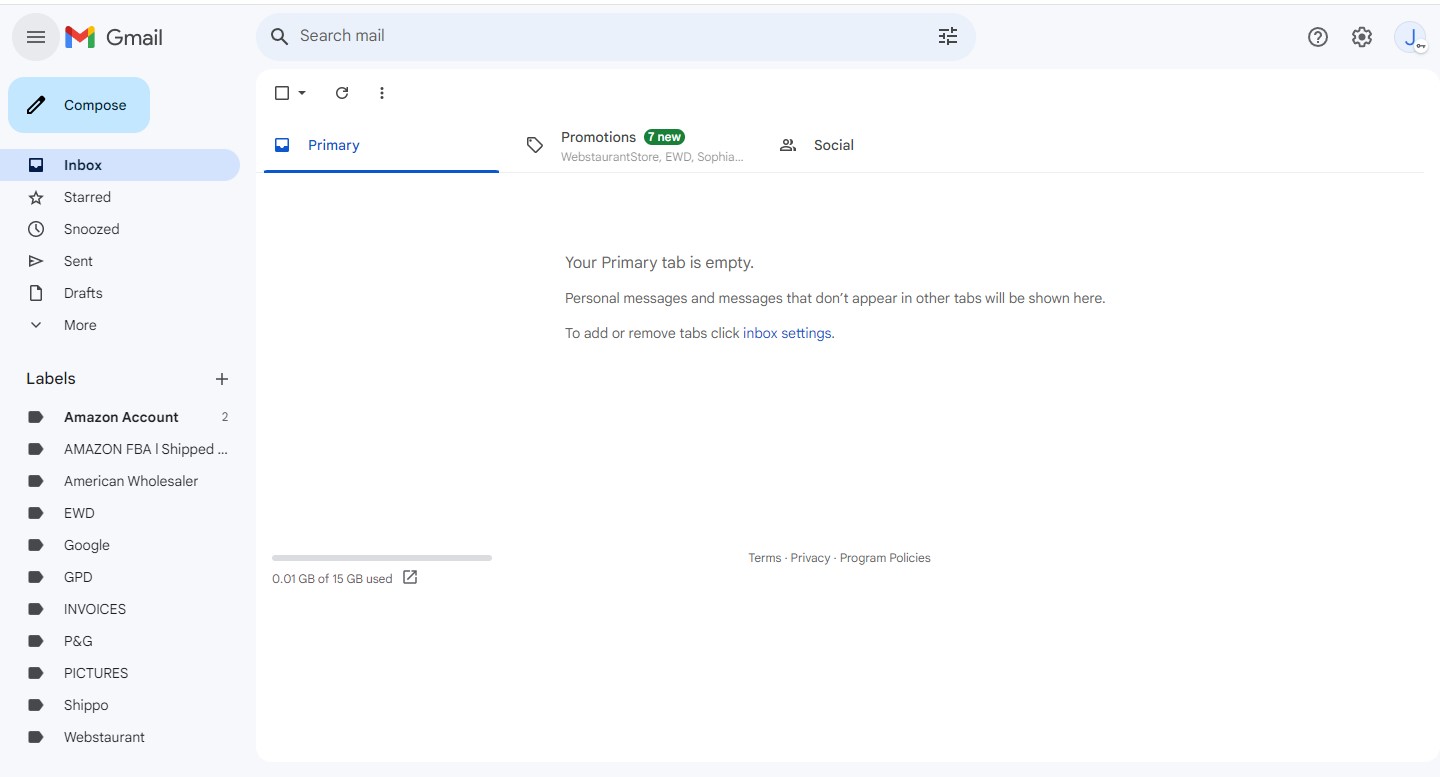Screen dimensions: 1440x777
Task: Open the Inbox folder
Action: click(120, 165)
